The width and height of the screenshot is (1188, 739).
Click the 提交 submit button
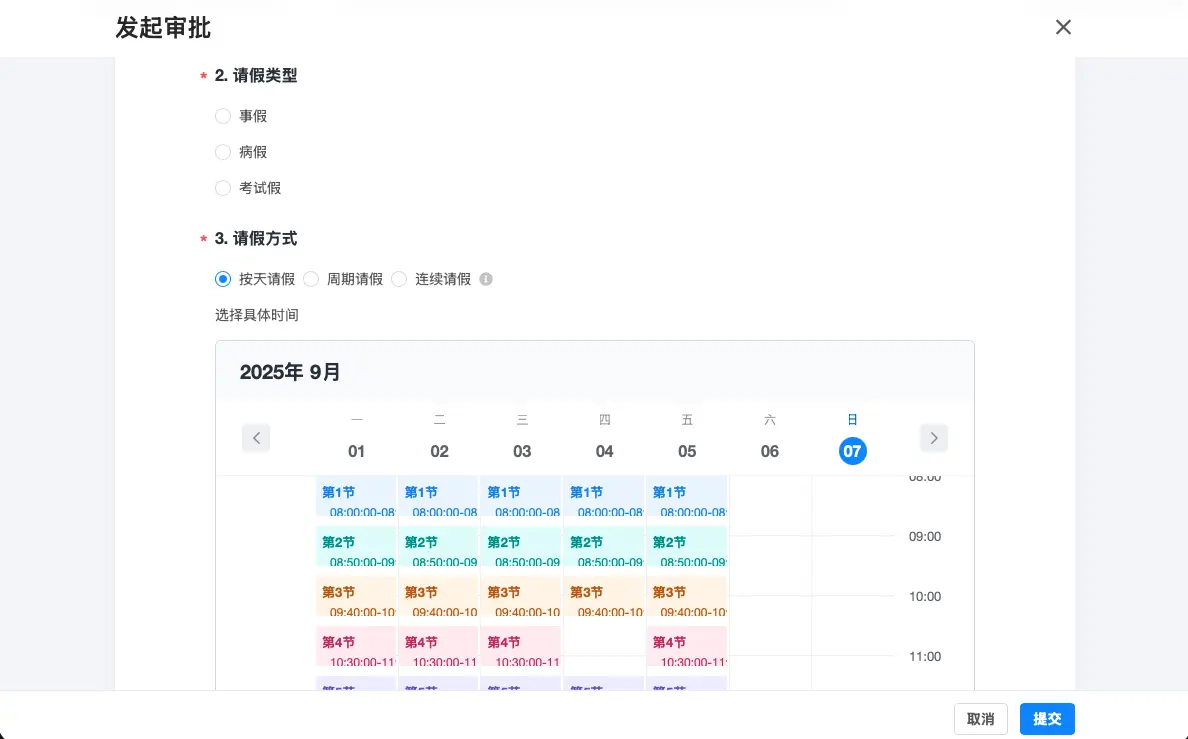pos(1047,719)
